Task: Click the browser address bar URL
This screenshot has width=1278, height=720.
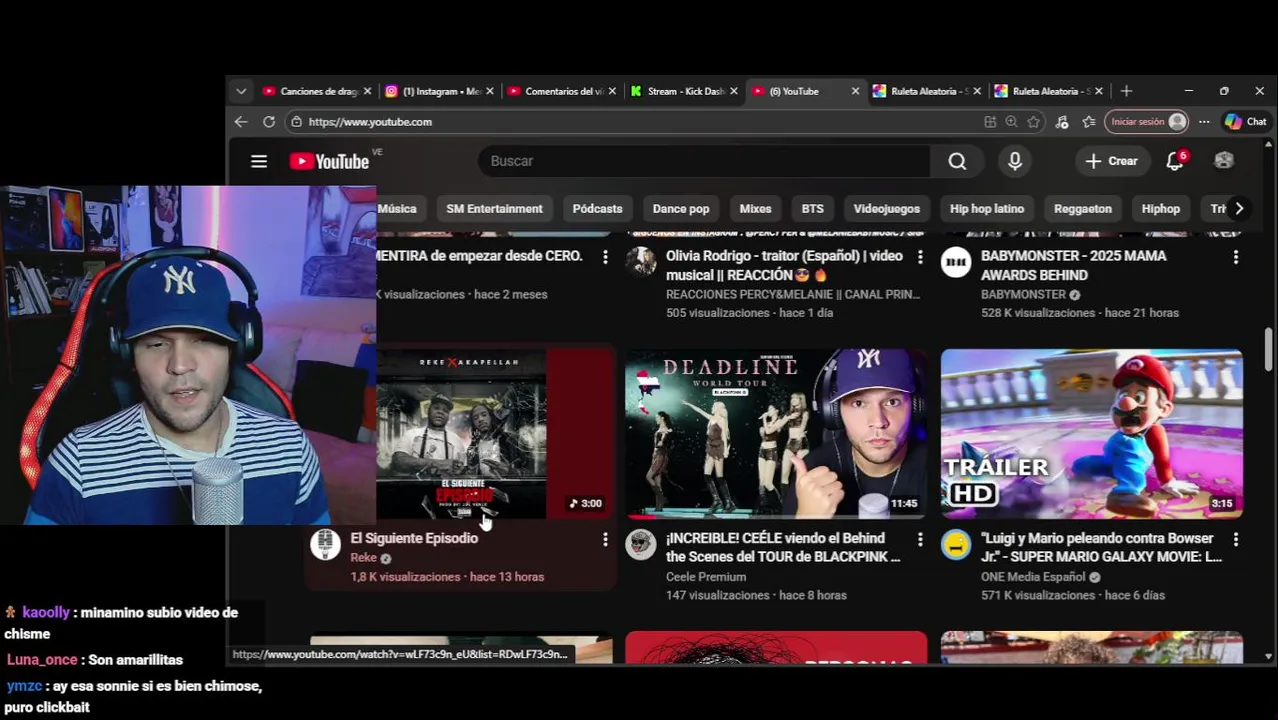Action: [370, 122]
